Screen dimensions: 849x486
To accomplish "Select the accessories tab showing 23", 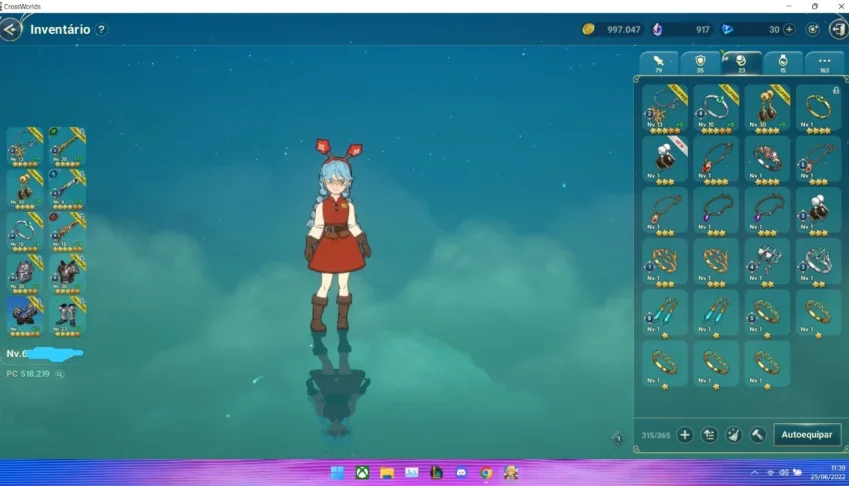I will click(741, 63).
